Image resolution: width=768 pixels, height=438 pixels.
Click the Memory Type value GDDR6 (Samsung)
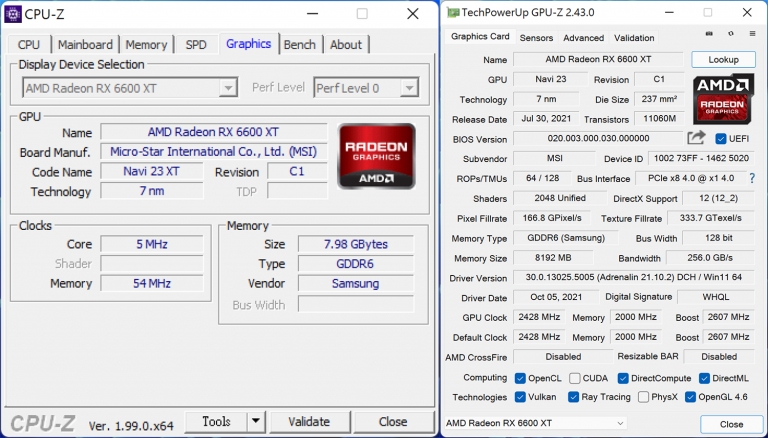coord(566,238)
